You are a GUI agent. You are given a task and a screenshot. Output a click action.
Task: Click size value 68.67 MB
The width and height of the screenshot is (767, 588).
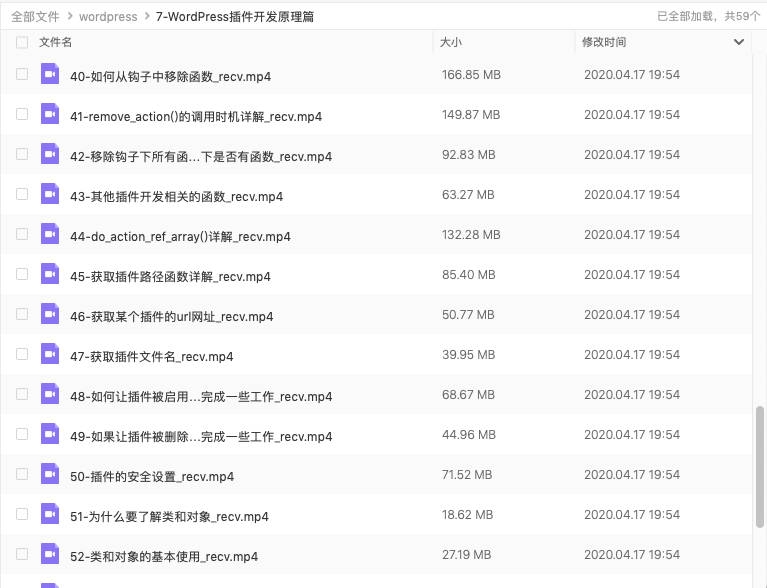pyautogui.click(x=468, y=395)
